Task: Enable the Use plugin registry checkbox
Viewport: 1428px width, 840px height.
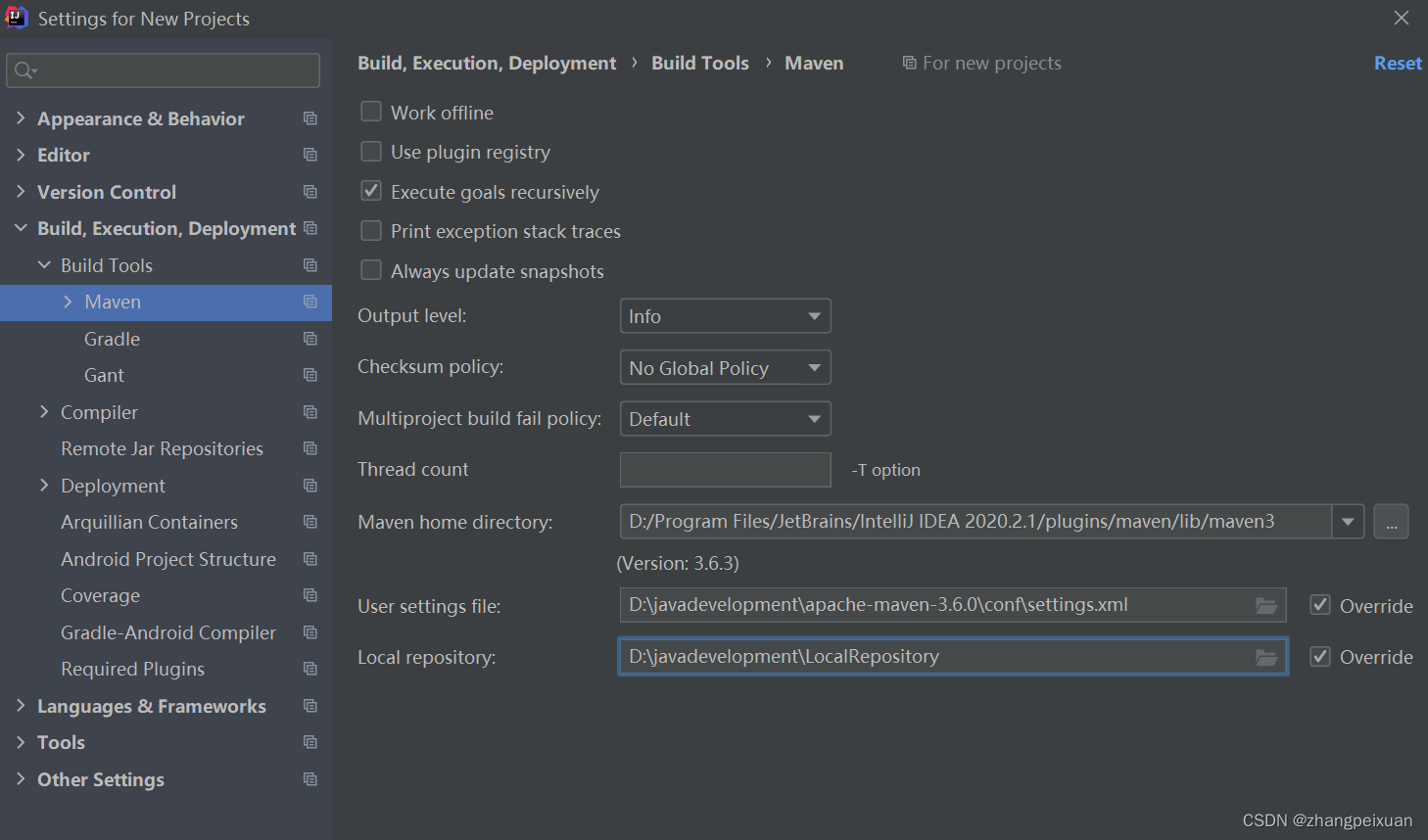Action: pyautogui.click(x=371, y=151)
